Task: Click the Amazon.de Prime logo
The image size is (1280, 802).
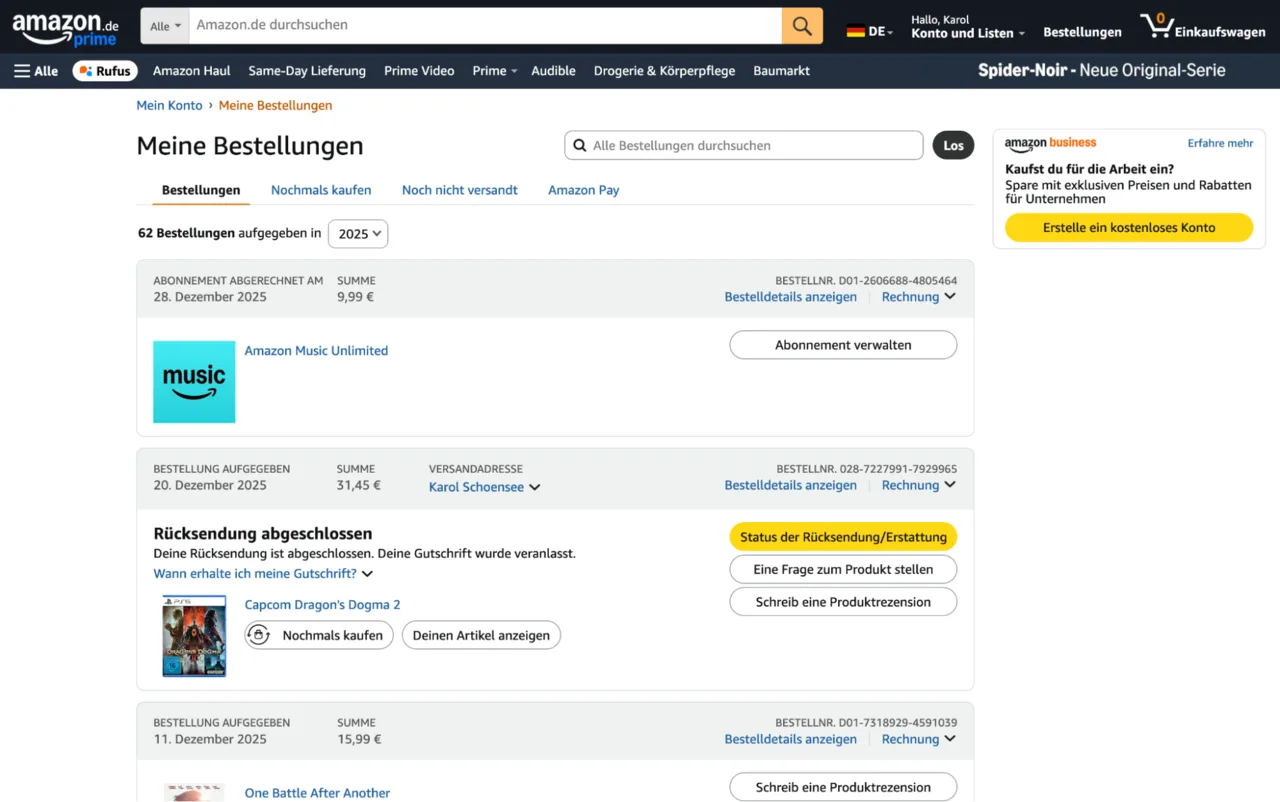Action: point(66,27)
